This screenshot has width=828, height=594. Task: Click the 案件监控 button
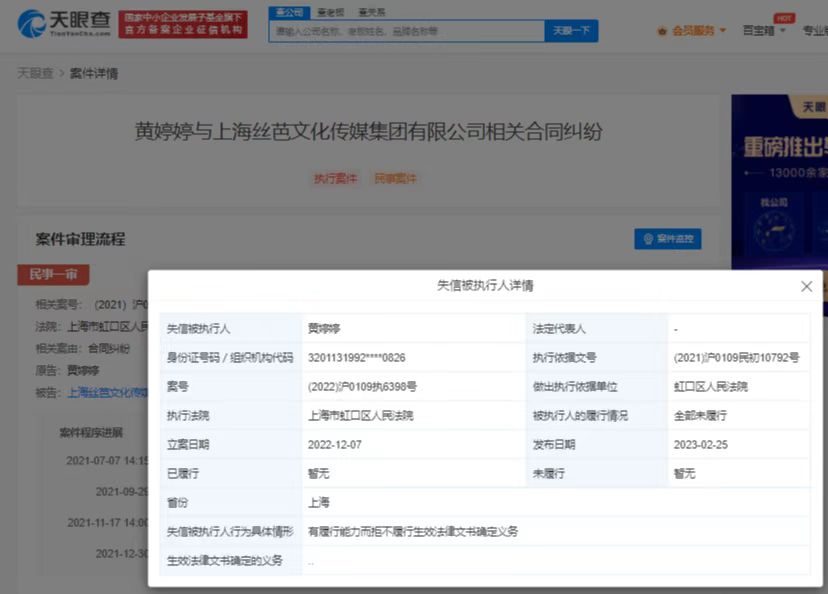tap(668, 238)
